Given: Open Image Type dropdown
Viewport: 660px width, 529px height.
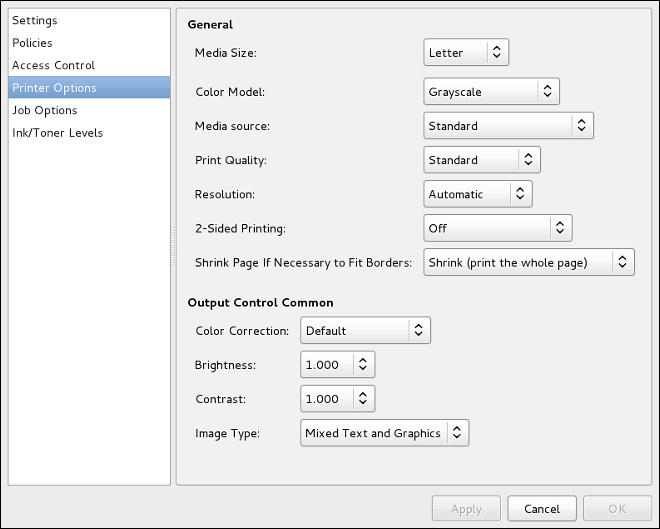Looking at the screenshot, I should coord(384,433).
